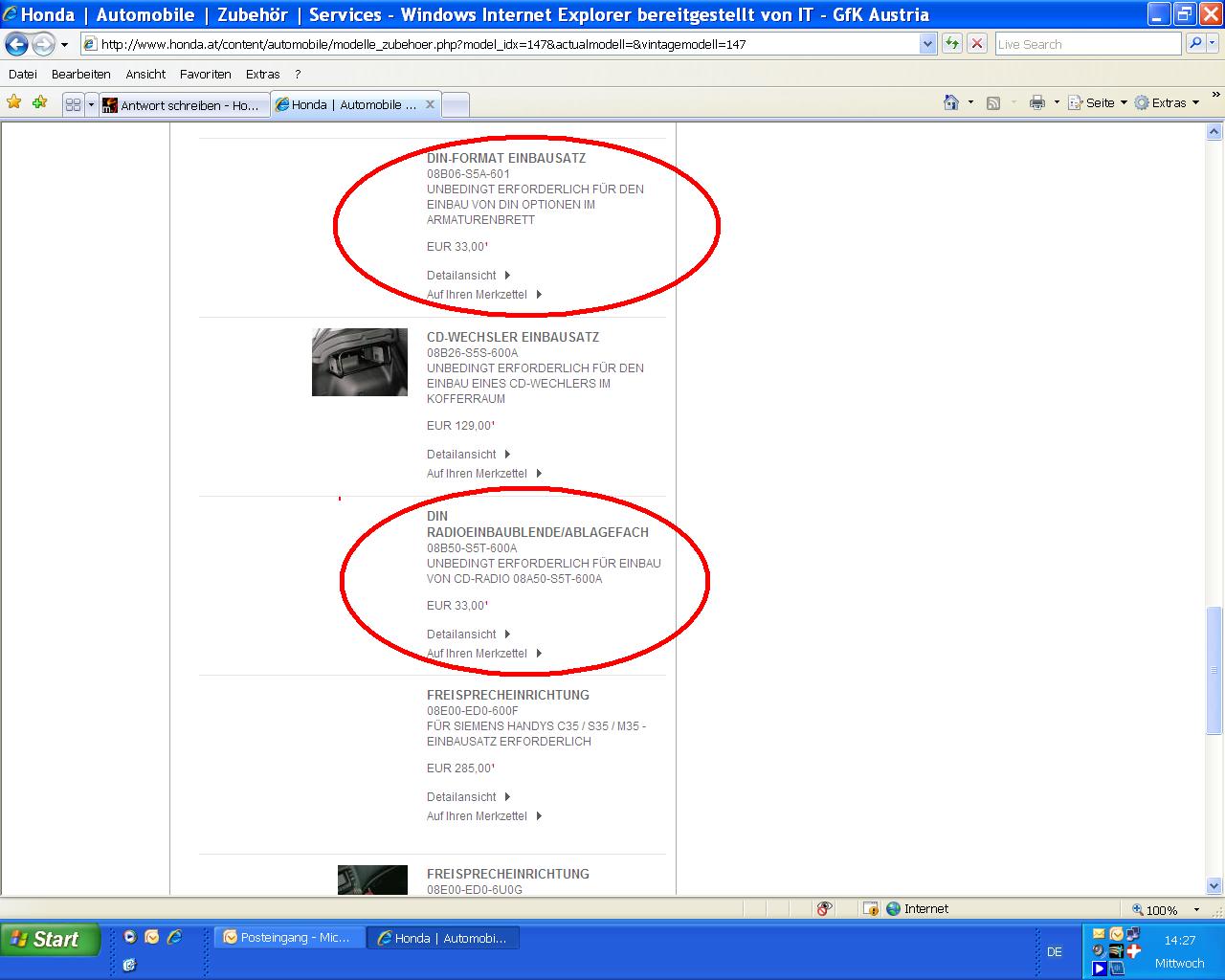Go back to the previous page

pos(16,44)
